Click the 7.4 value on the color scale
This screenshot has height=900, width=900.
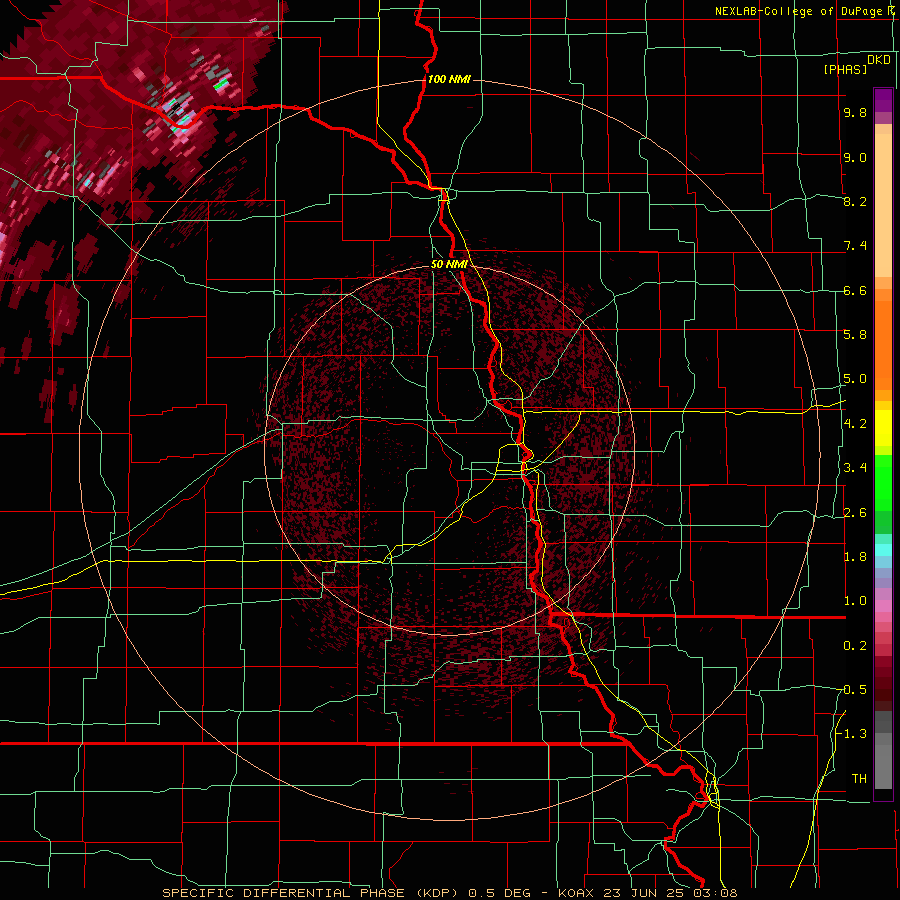[855, 246]
